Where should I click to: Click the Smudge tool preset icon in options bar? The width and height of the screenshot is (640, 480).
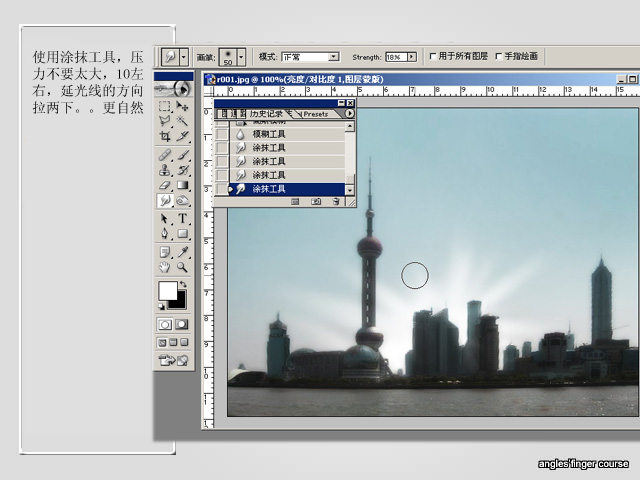pos(171,57)
